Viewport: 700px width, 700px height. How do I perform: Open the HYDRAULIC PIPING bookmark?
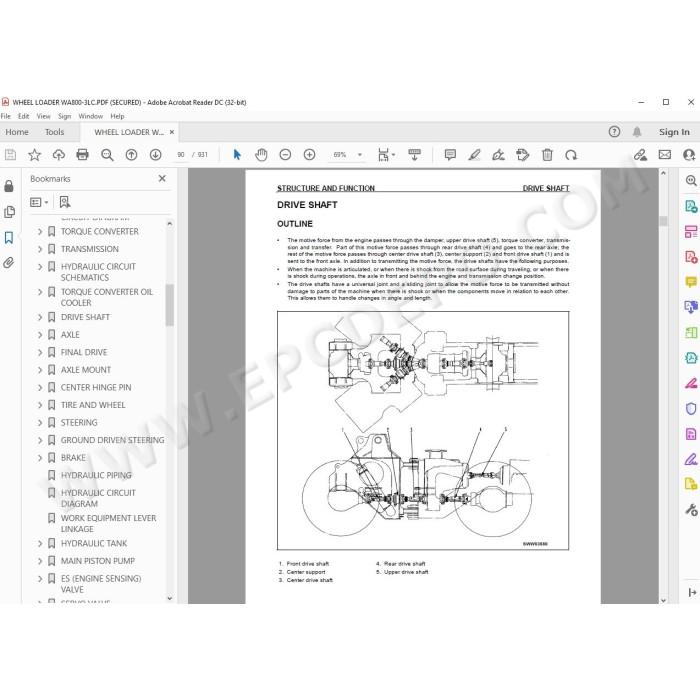pos(96,475)
